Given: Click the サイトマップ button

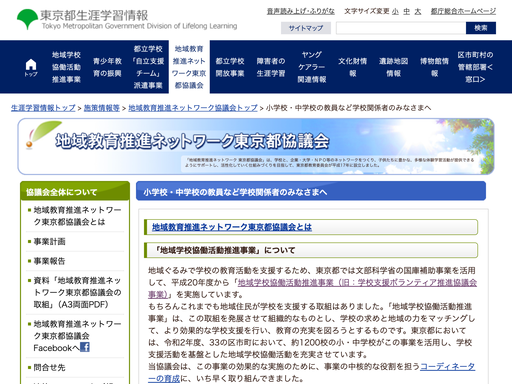Looking at the screenshot, I should 306,28.
